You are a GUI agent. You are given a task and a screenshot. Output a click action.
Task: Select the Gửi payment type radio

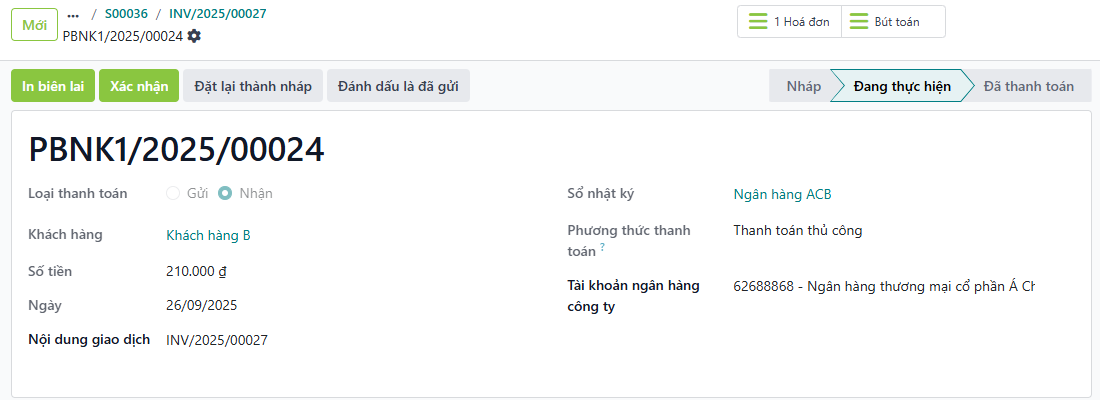tap(173, 193)
